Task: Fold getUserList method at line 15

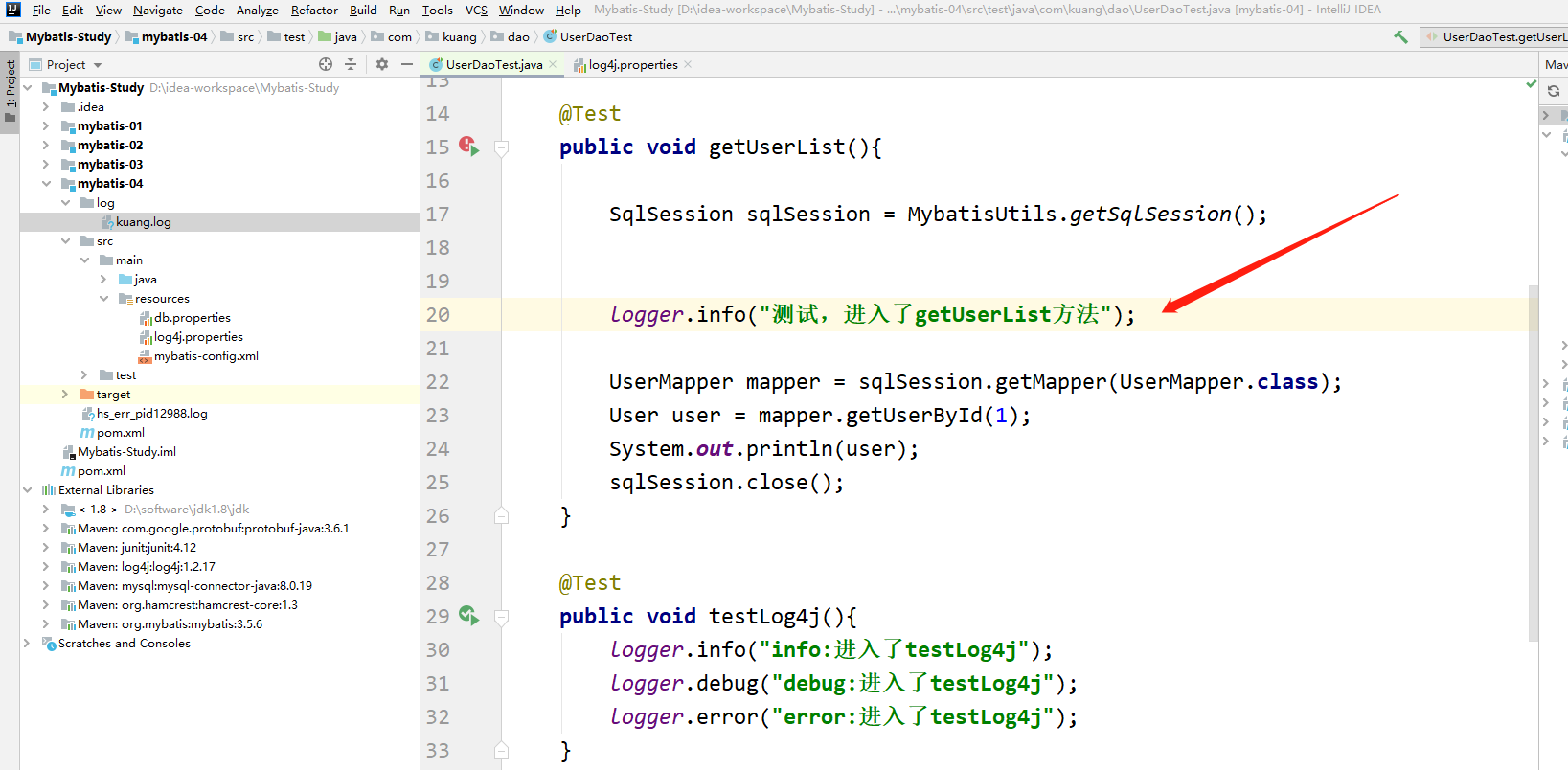Action: pyautogui.click(x=501, y=147)
